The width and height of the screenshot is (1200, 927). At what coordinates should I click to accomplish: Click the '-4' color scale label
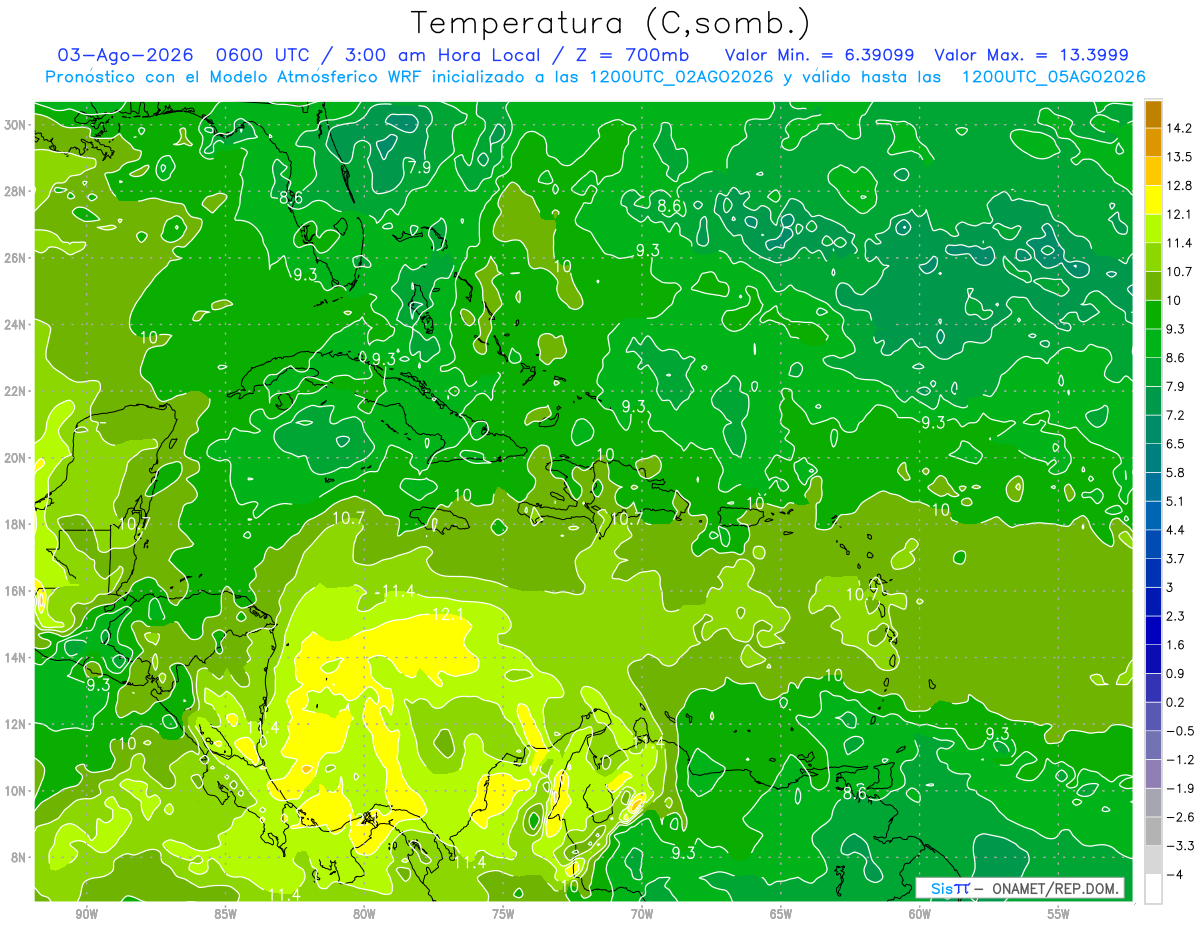click(x=1174, y=875)
